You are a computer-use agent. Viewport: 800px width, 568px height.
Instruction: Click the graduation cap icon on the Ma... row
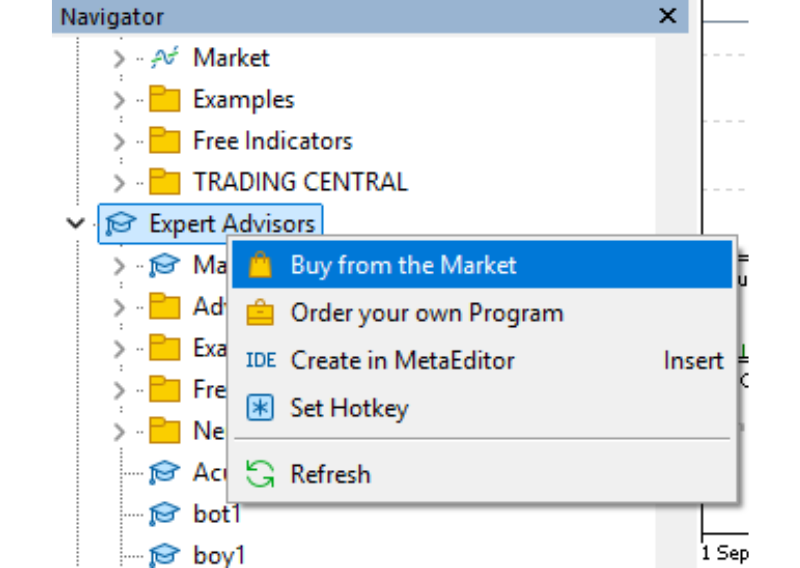[164, 265]
